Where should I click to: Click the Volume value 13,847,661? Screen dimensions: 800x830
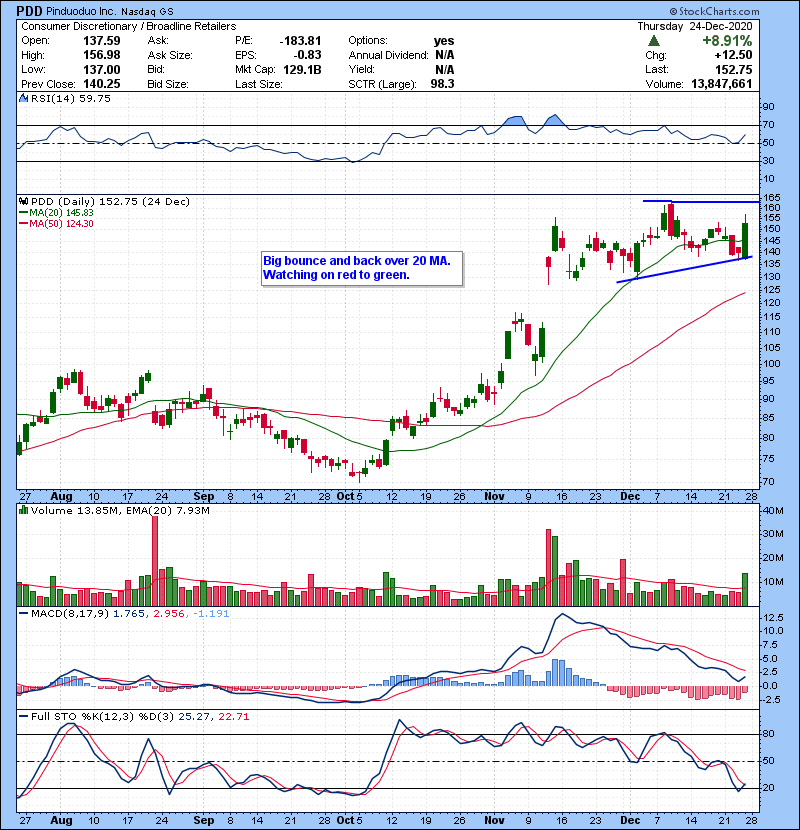(721, 84)
